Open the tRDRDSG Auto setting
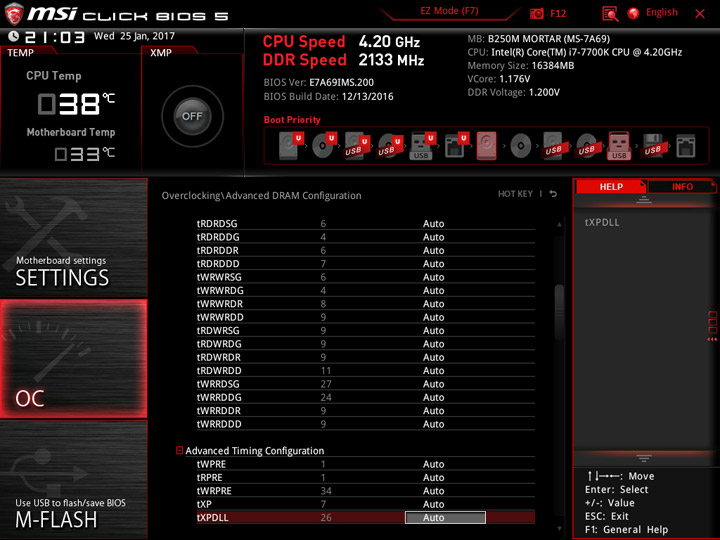The height and width of the screenshot is (540, 720). click(433, 224)
